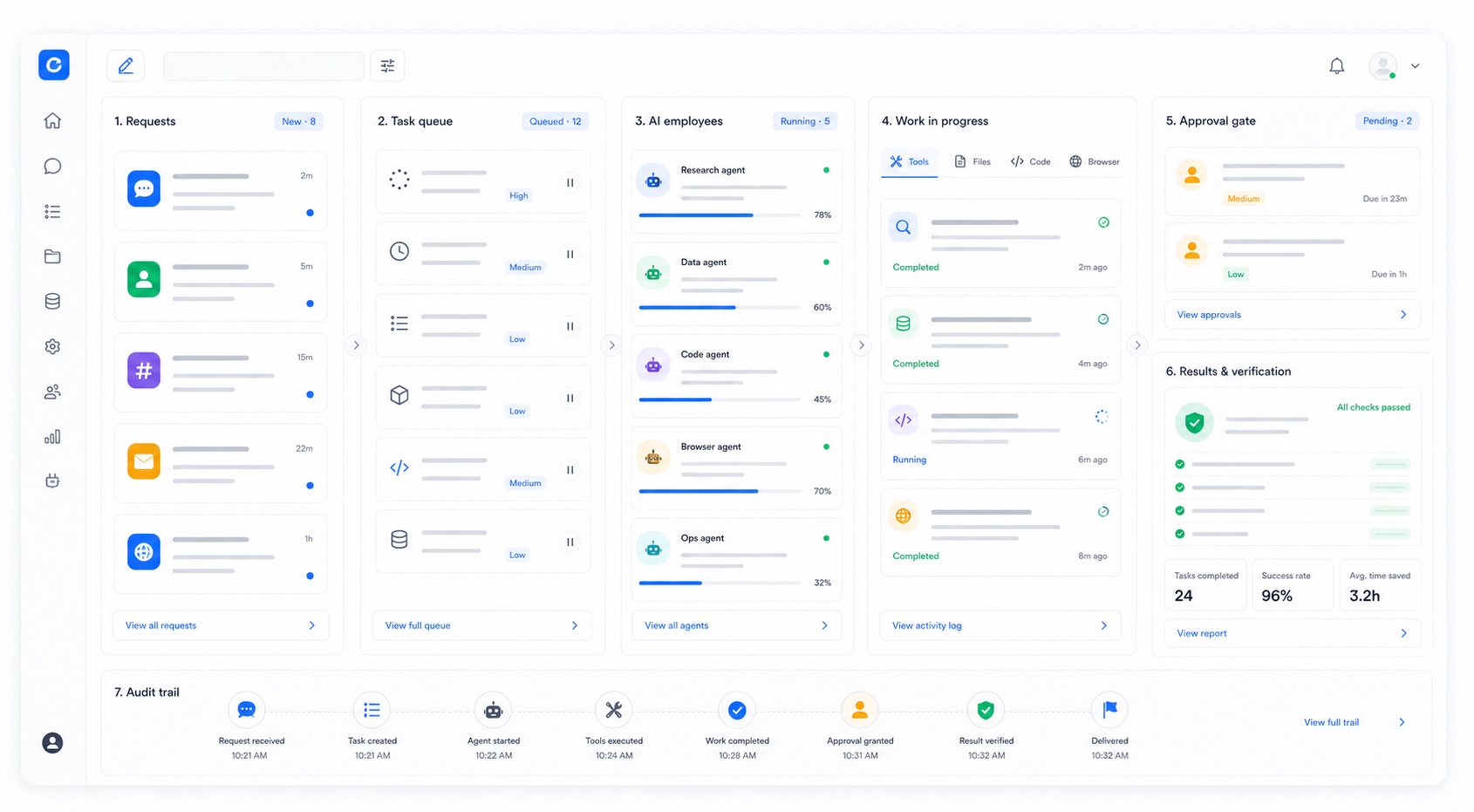Toggle the first verification check item
The height and width of the screenshot is (812, 1474).
[1180, 464]
